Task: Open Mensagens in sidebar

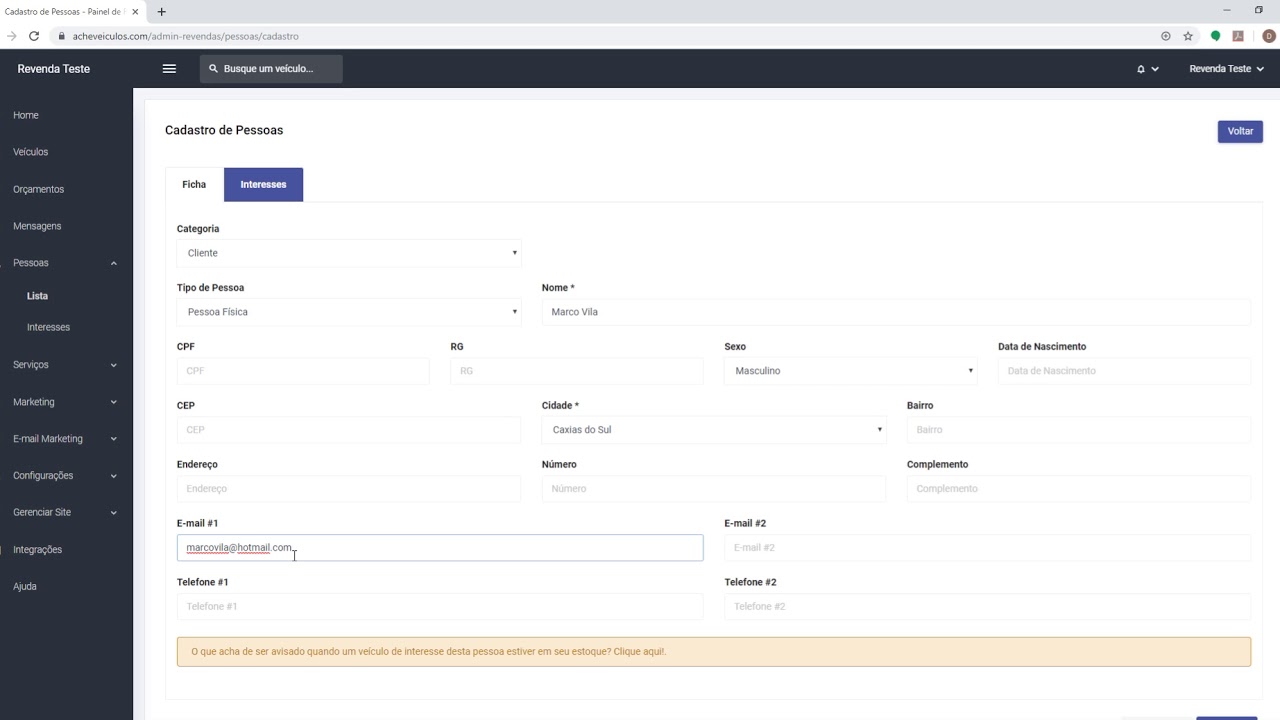Action: point(37,226)
